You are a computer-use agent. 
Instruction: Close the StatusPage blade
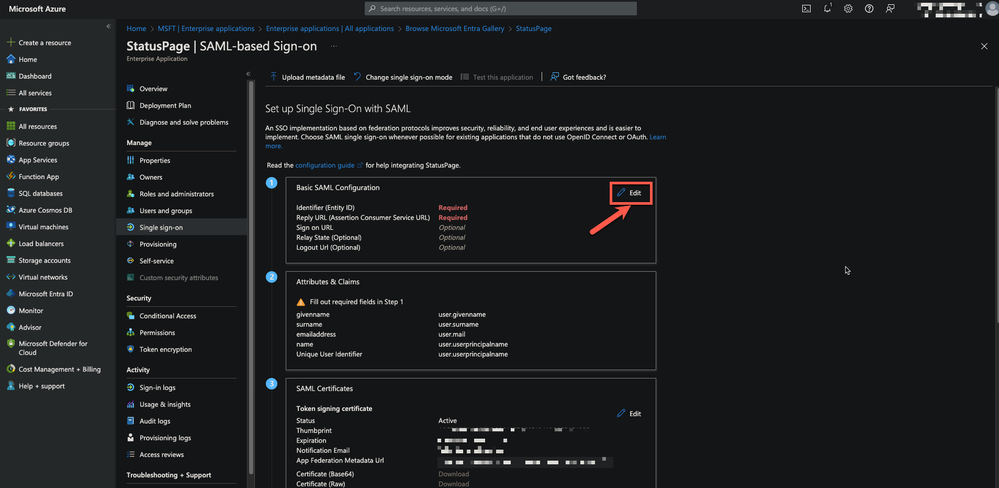(x=984, y=46)
